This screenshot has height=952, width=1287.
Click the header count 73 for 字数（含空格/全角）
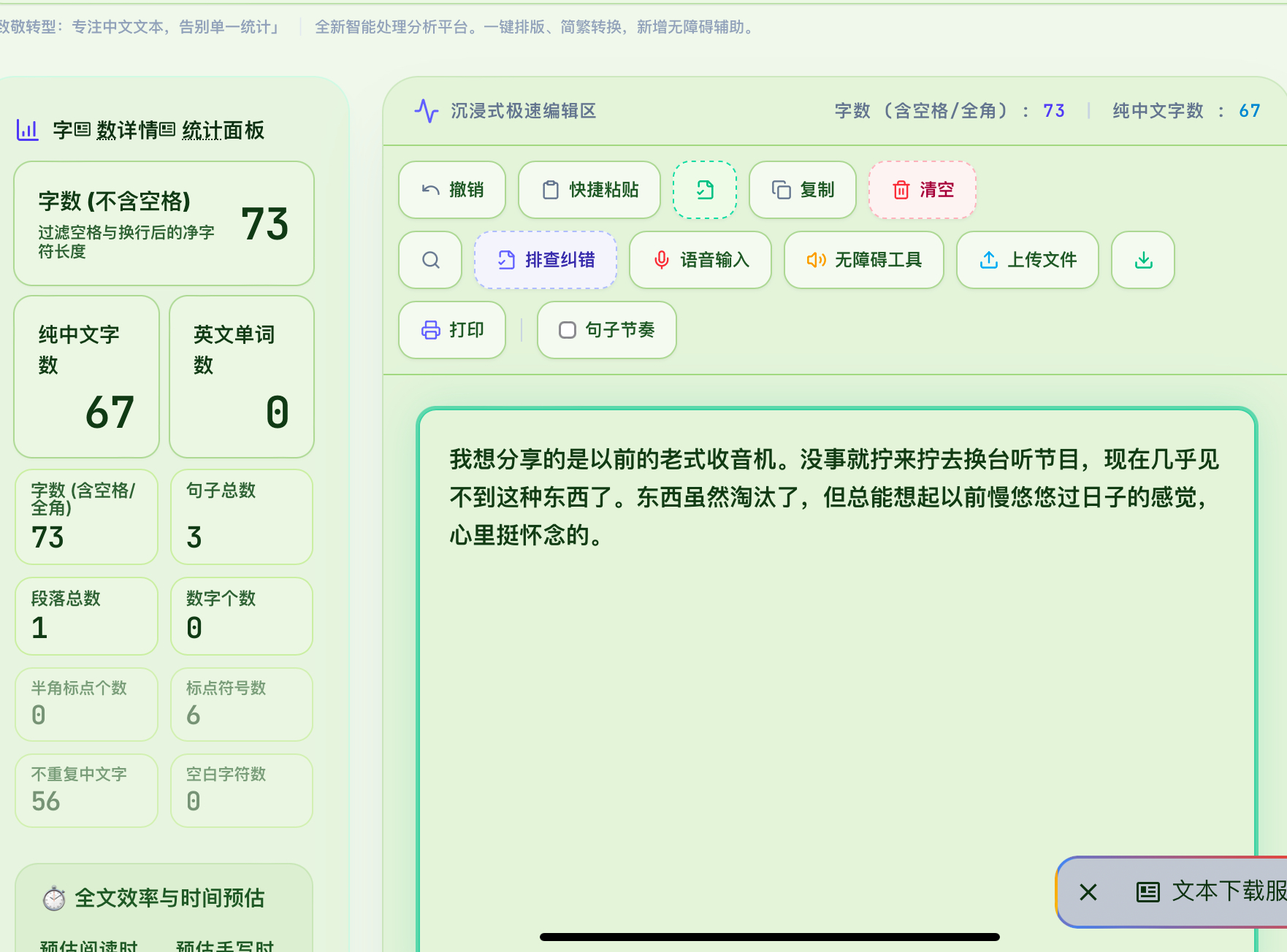1054,111
